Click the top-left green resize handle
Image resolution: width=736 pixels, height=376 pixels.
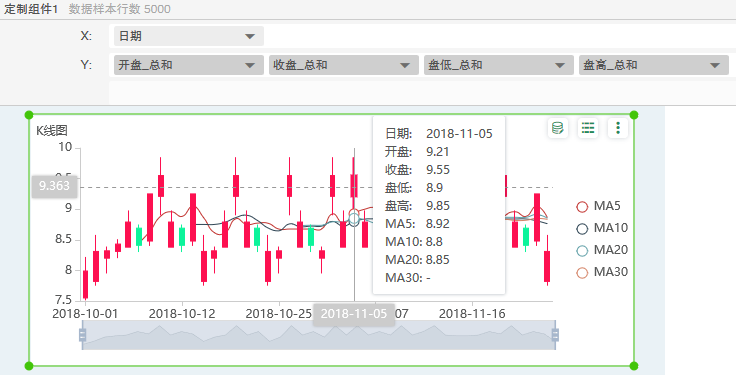point(29,115)
